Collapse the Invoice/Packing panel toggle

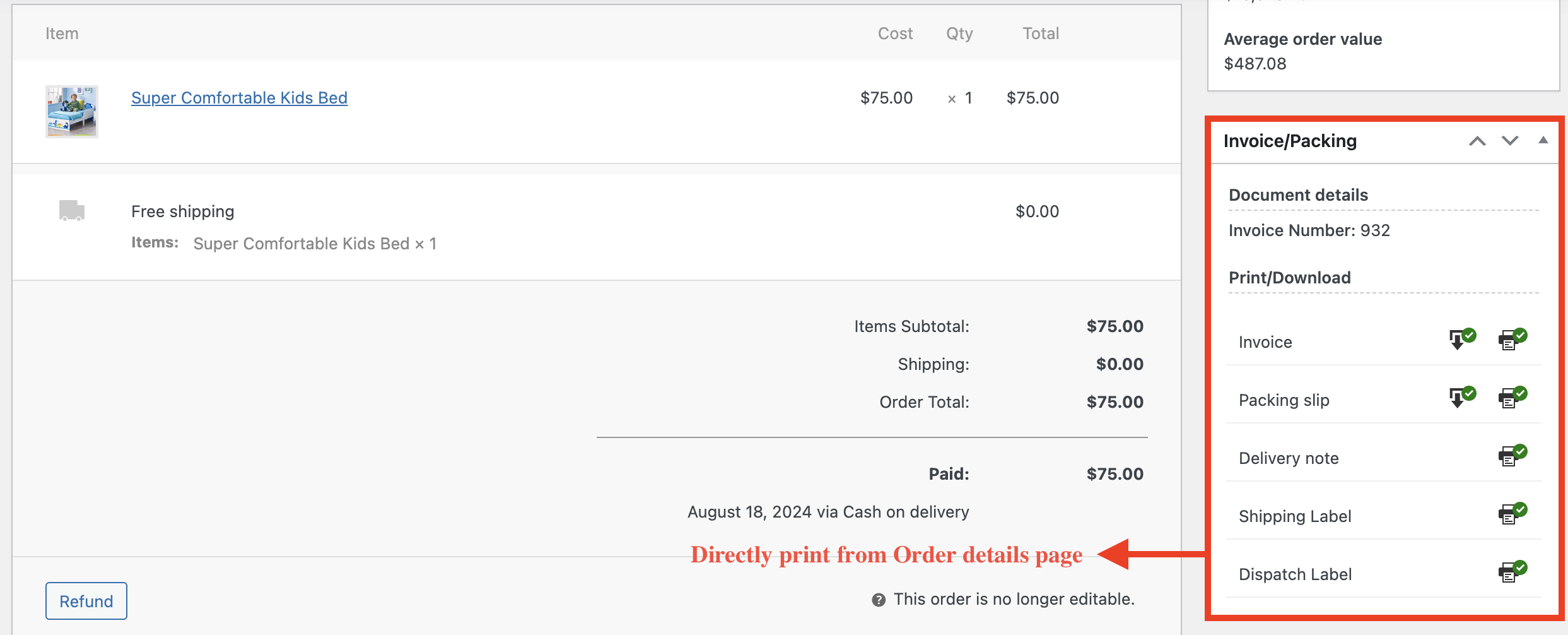point(1543,140)
